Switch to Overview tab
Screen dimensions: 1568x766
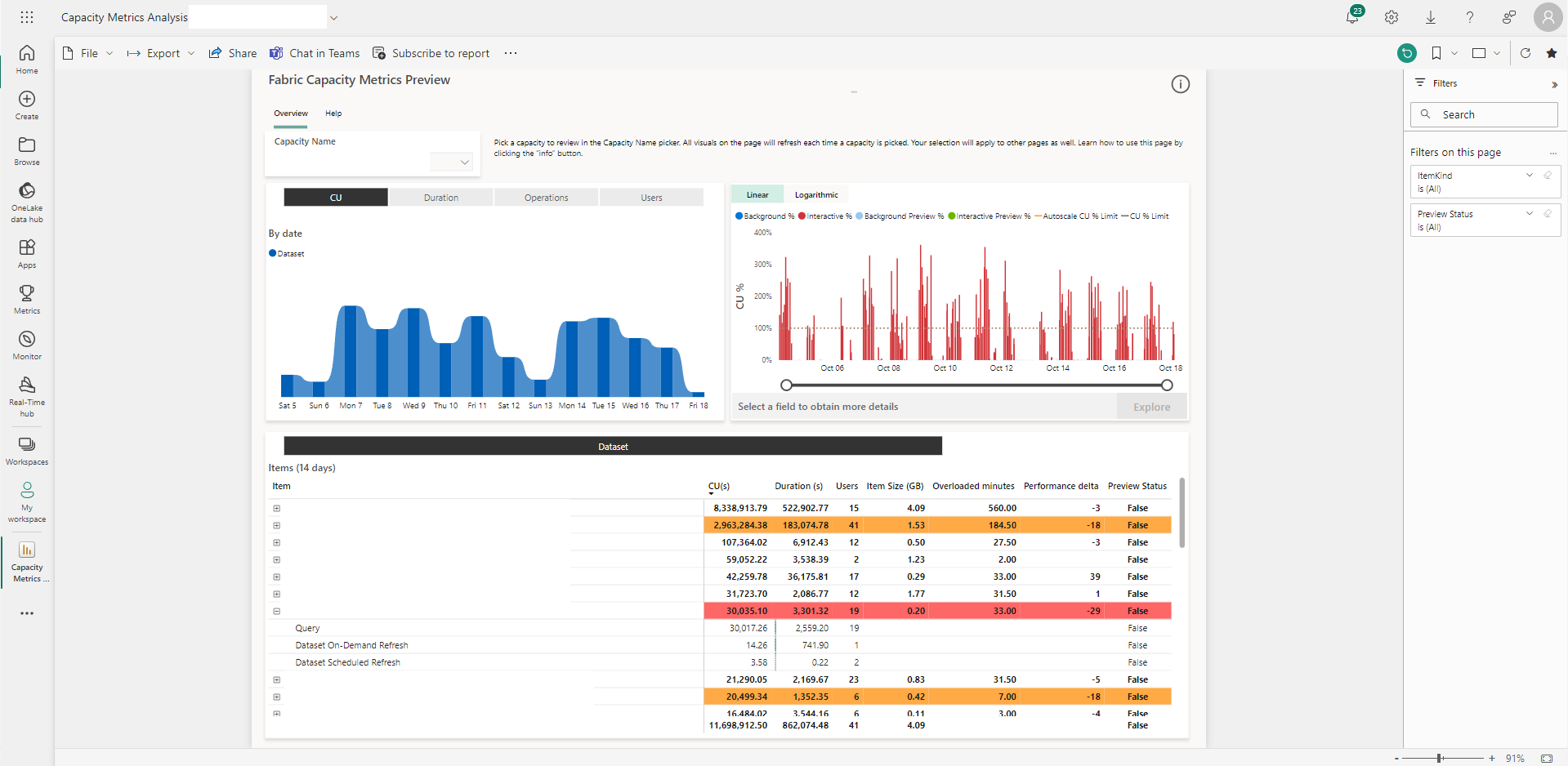point(291,114)
